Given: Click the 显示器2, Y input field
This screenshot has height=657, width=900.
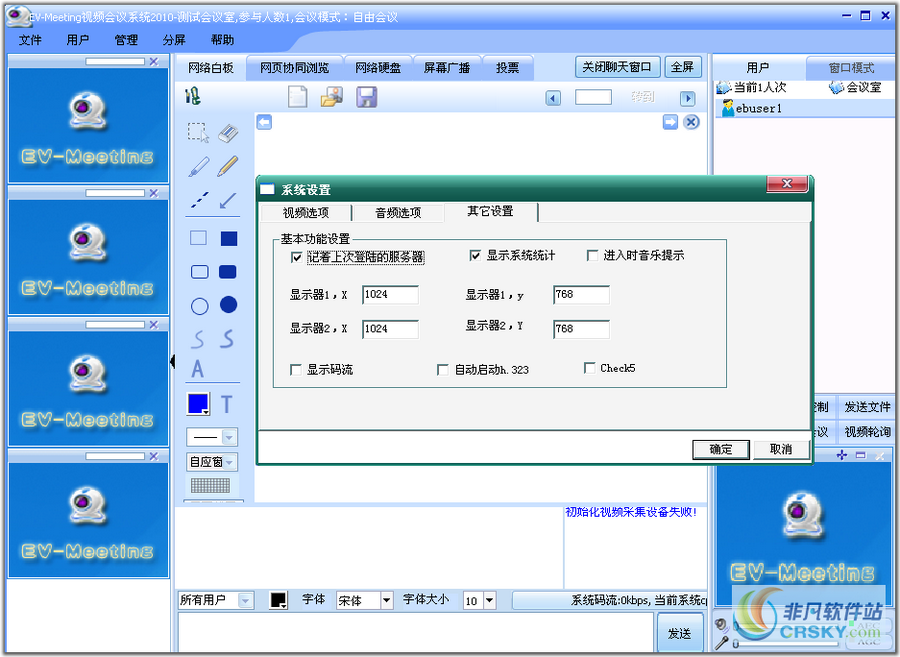Looking at the screenshot, I should click(x=581, y=329).
